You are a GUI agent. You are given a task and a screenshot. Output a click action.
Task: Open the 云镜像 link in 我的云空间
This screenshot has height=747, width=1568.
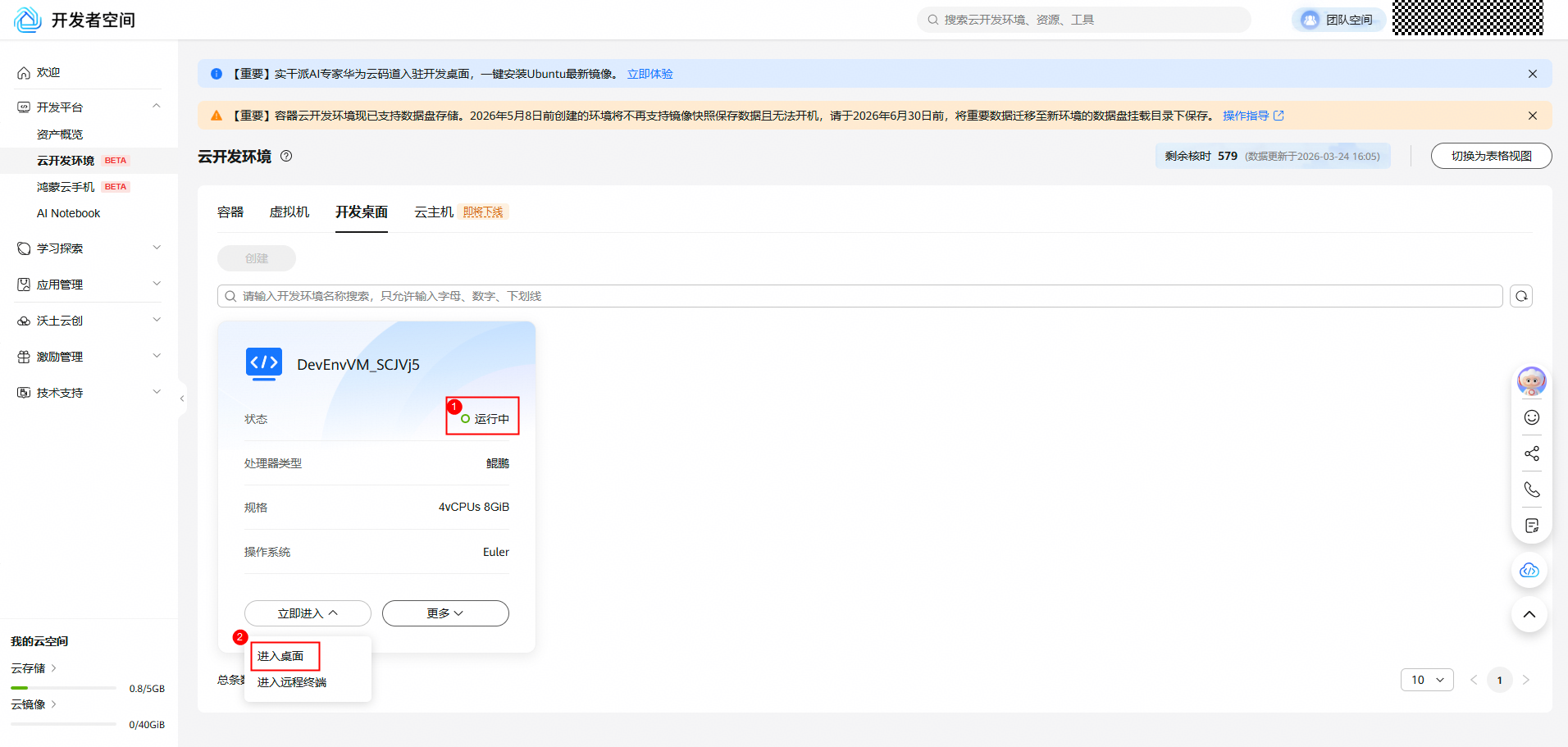34,704
